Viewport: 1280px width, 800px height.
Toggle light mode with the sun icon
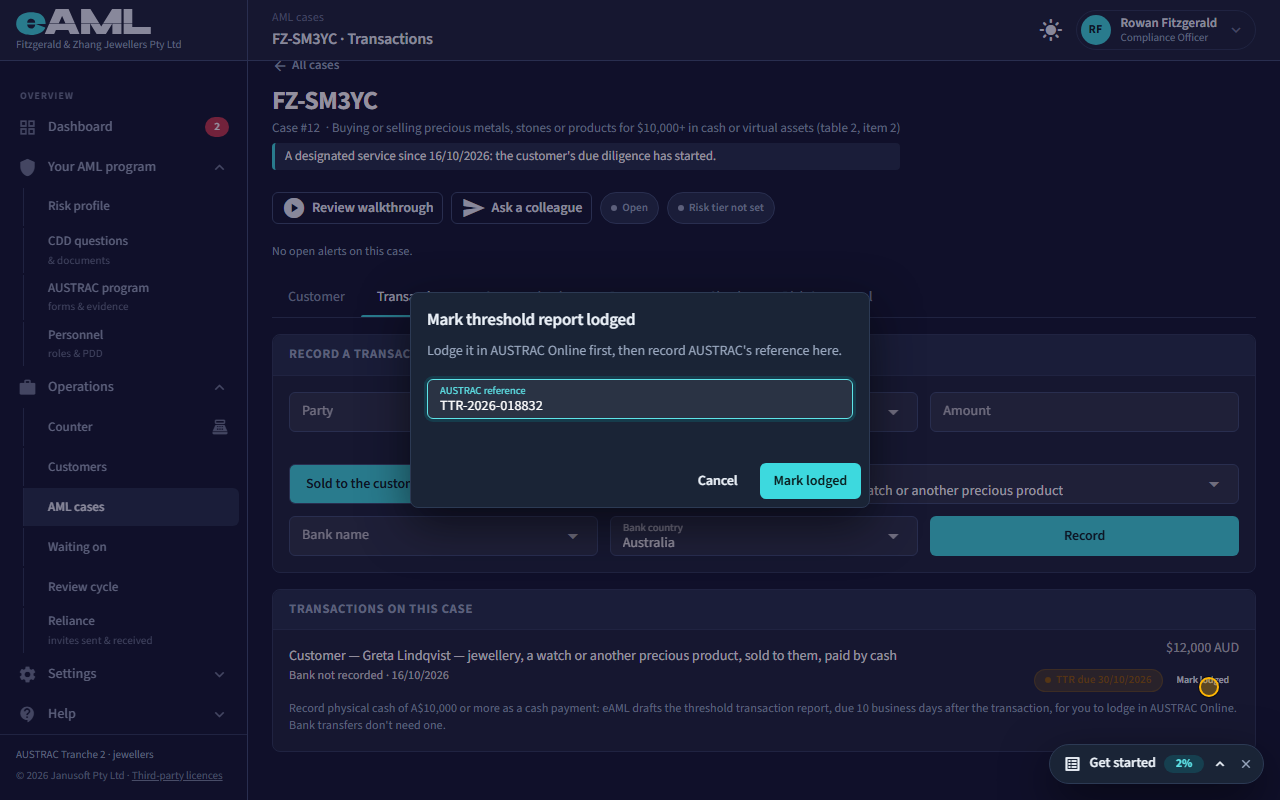click(x=1050, y=30)
